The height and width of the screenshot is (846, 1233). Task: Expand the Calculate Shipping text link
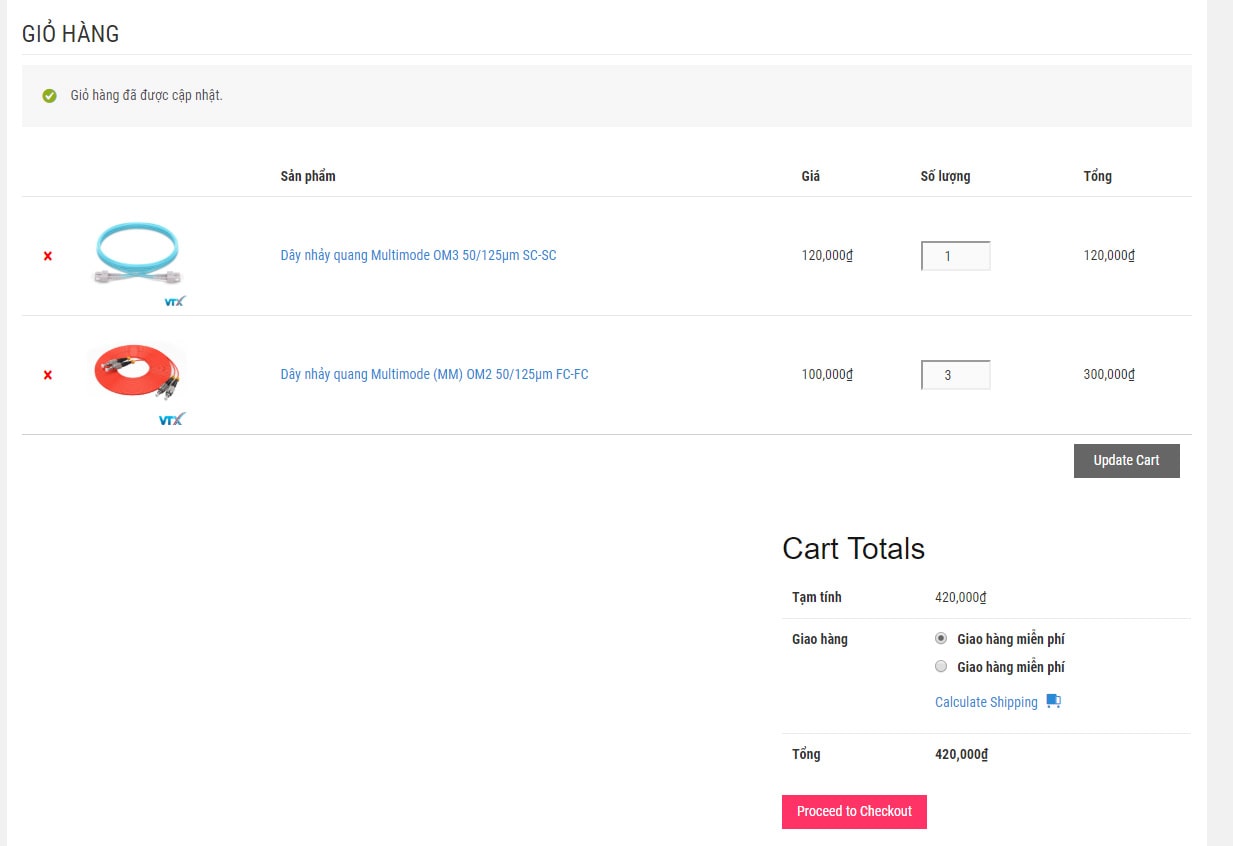tap(986, 702)
